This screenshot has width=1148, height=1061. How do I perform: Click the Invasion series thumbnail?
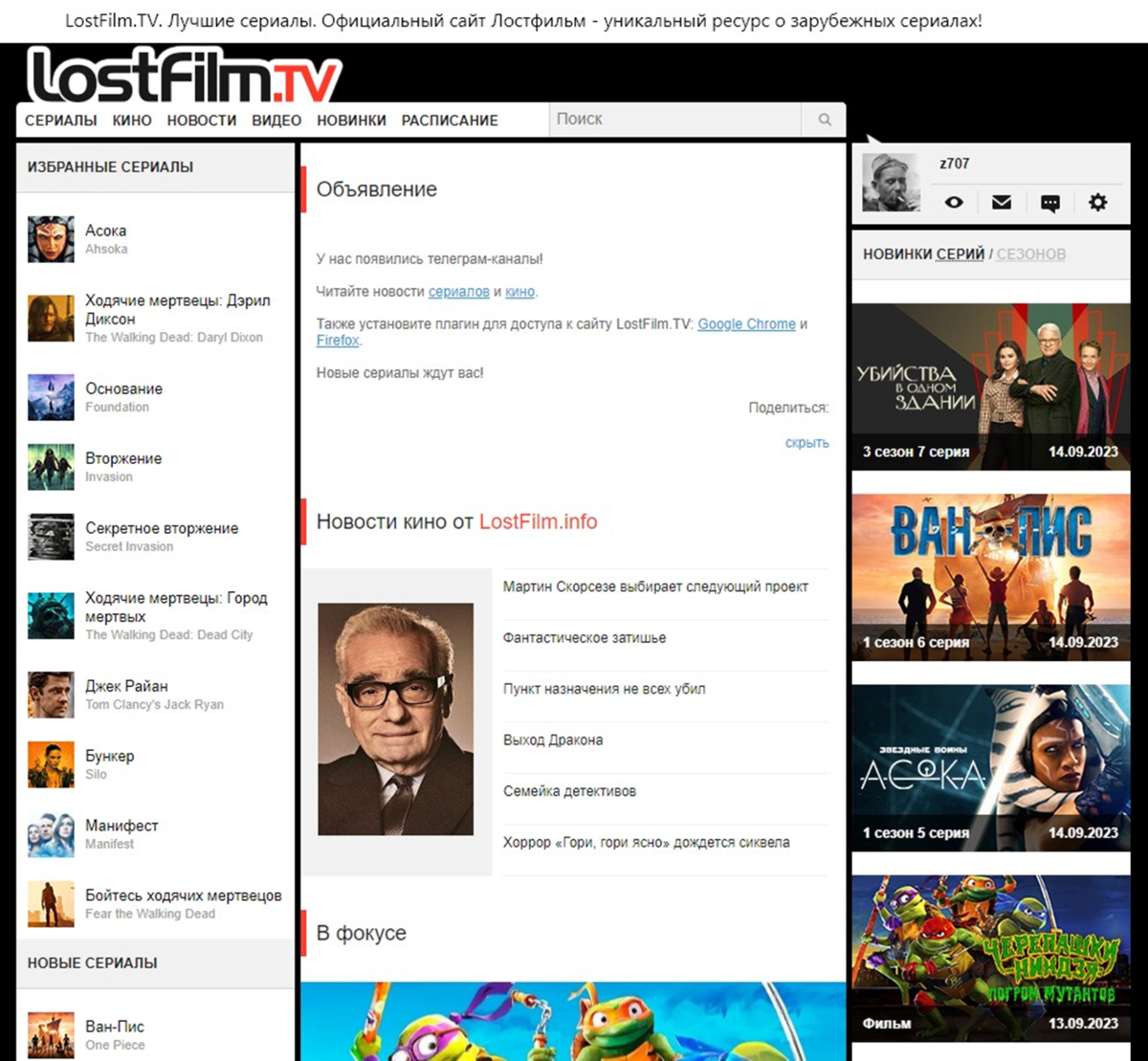coord(51,467)
